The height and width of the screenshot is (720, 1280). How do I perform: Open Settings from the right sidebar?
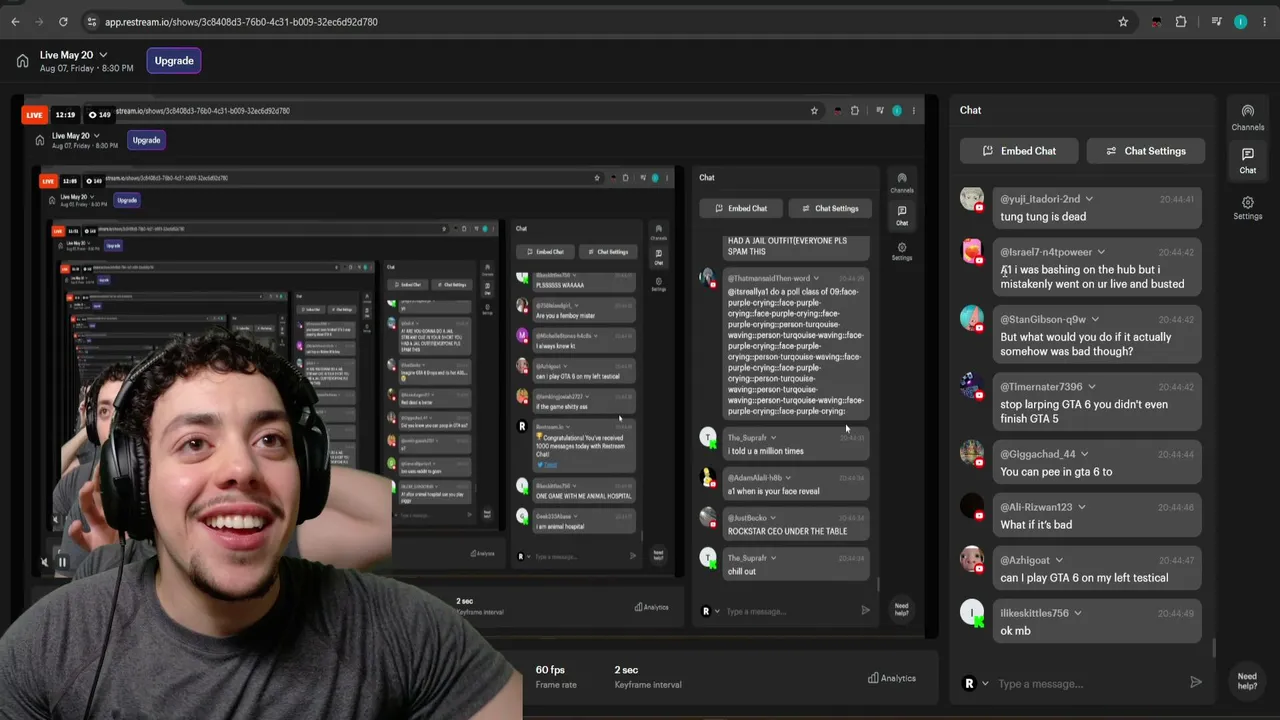point(1248,208)
